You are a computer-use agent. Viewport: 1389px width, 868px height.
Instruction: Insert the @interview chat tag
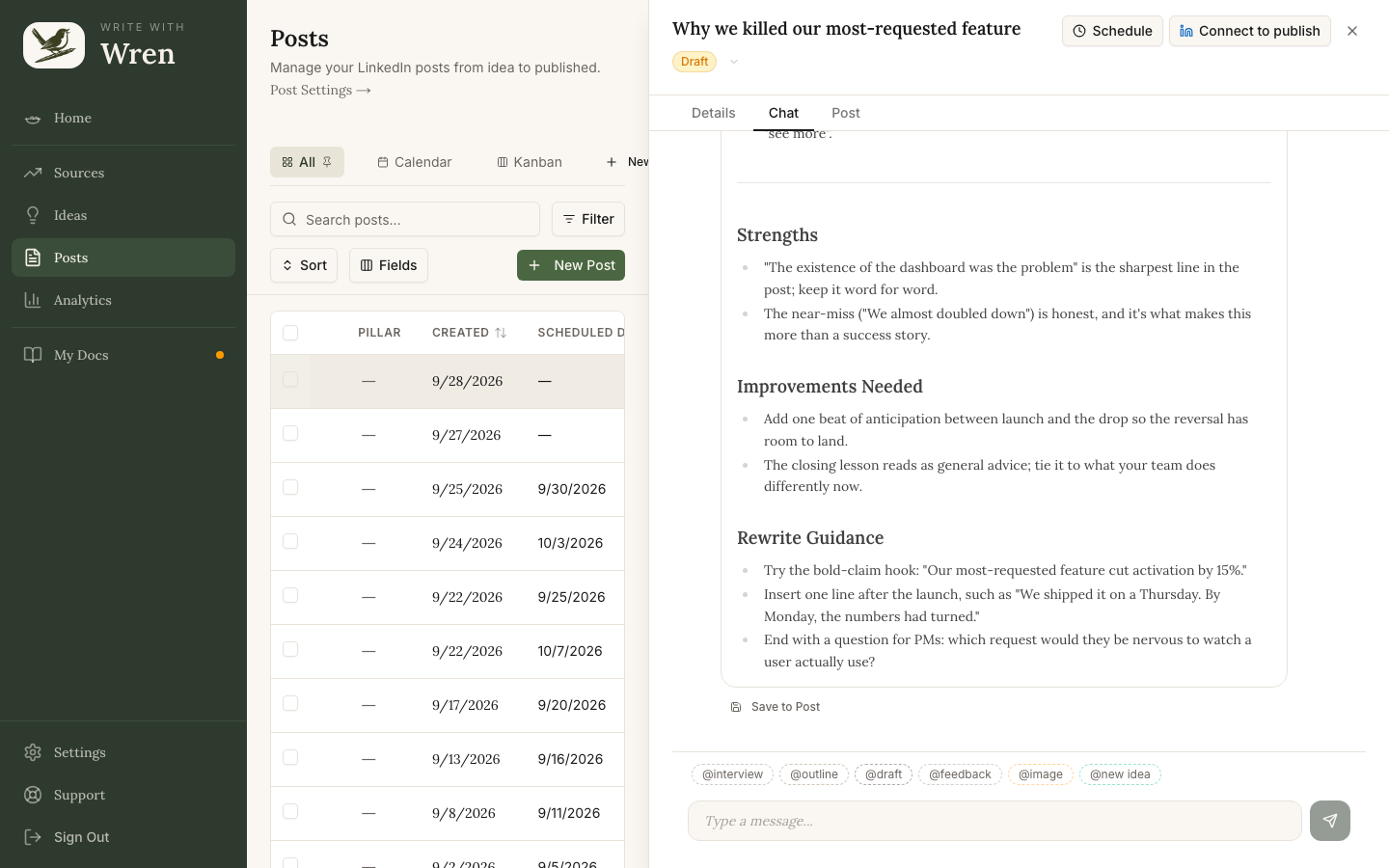[x=732, y=774]
